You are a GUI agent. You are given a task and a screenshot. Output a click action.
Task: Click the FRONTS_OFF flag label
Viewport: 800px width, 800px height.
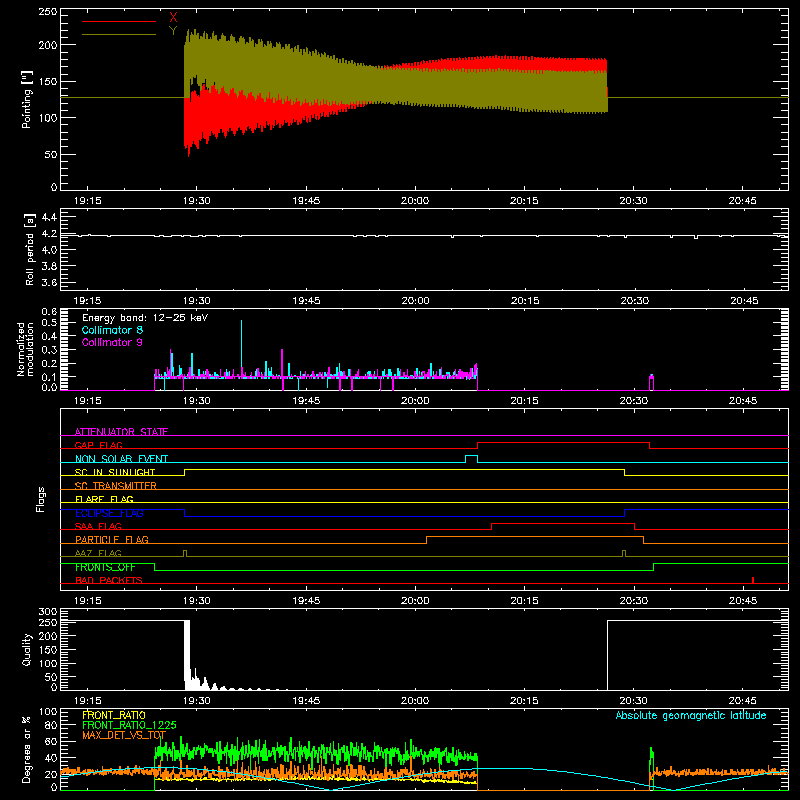(x=105, y=567)
